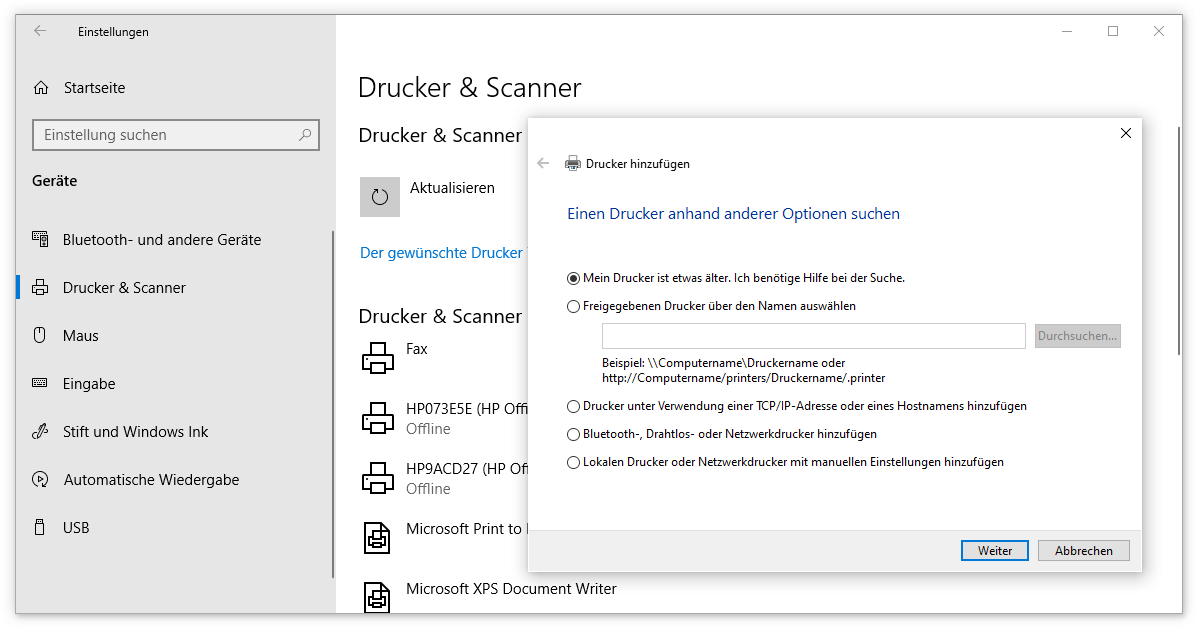Open Automatische Wiedergabe via its icon

(41, 479)
